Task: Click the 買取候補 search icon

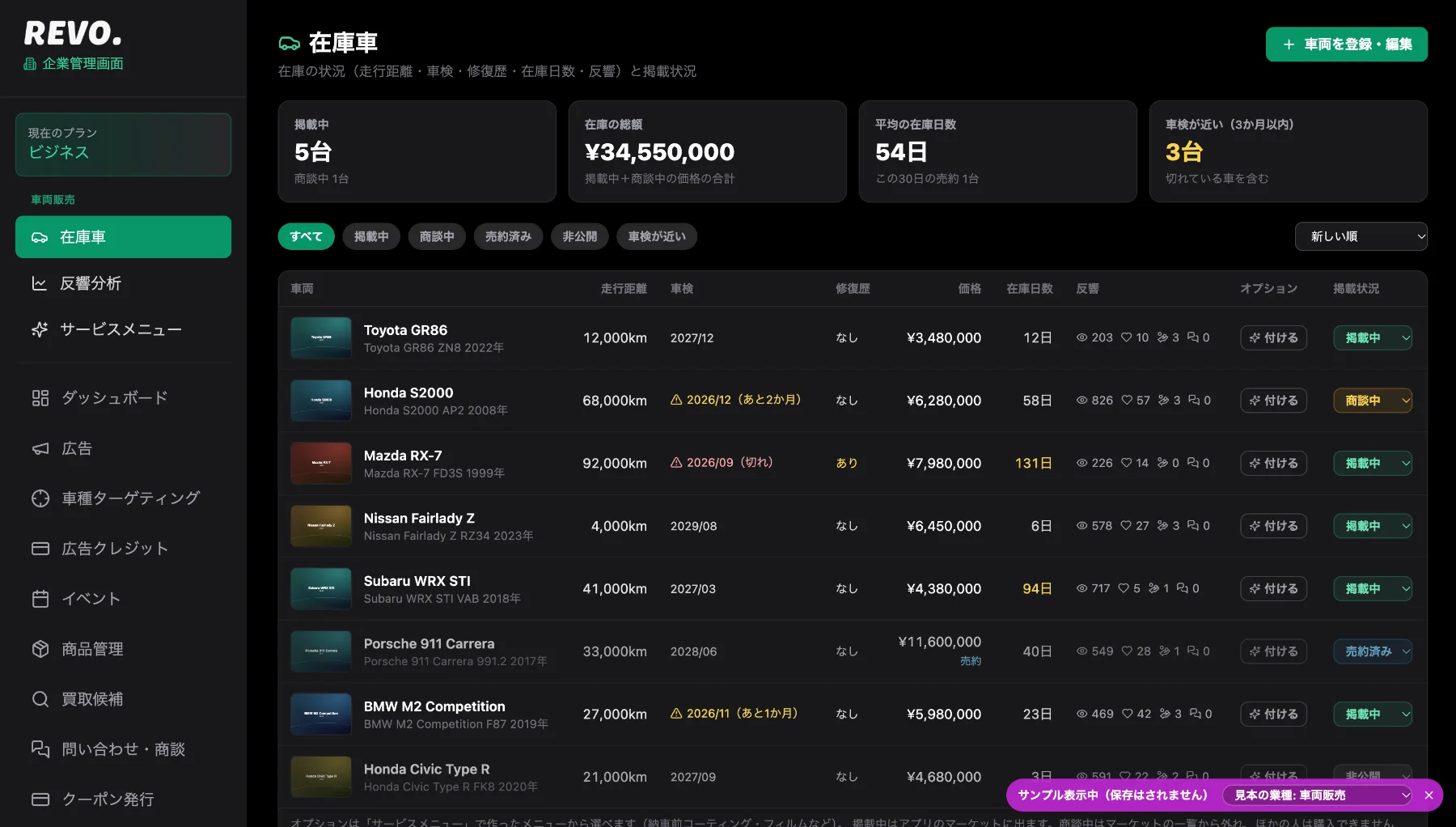Action: [x=40, y=699]
